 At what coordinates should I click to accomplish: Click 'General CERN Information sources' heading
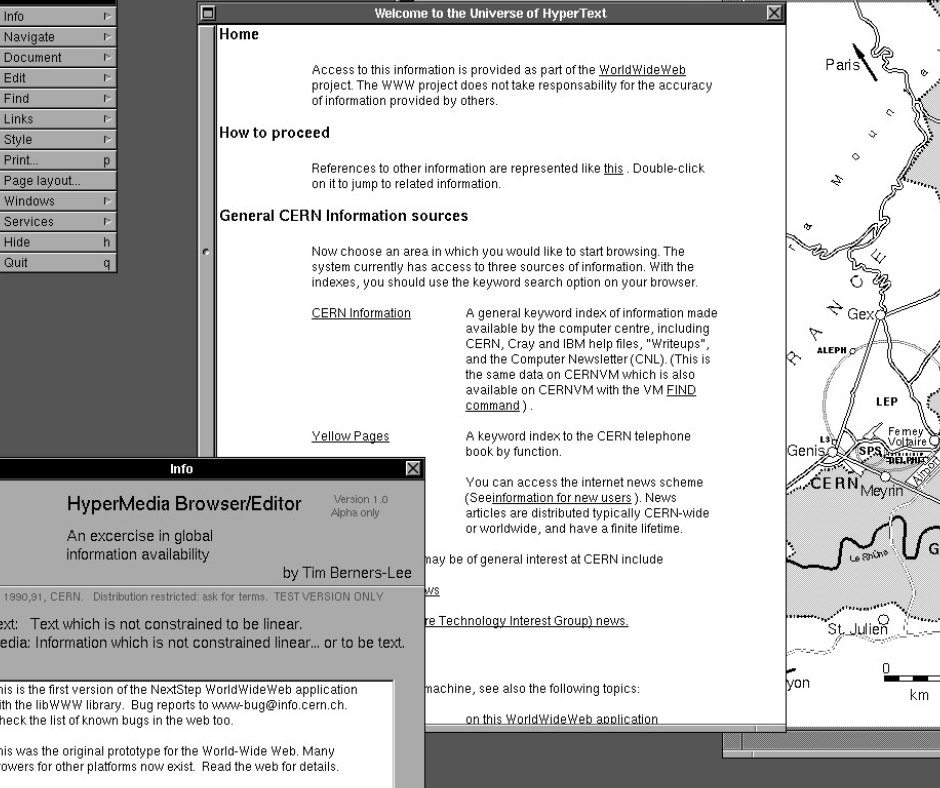pos(344,216)
